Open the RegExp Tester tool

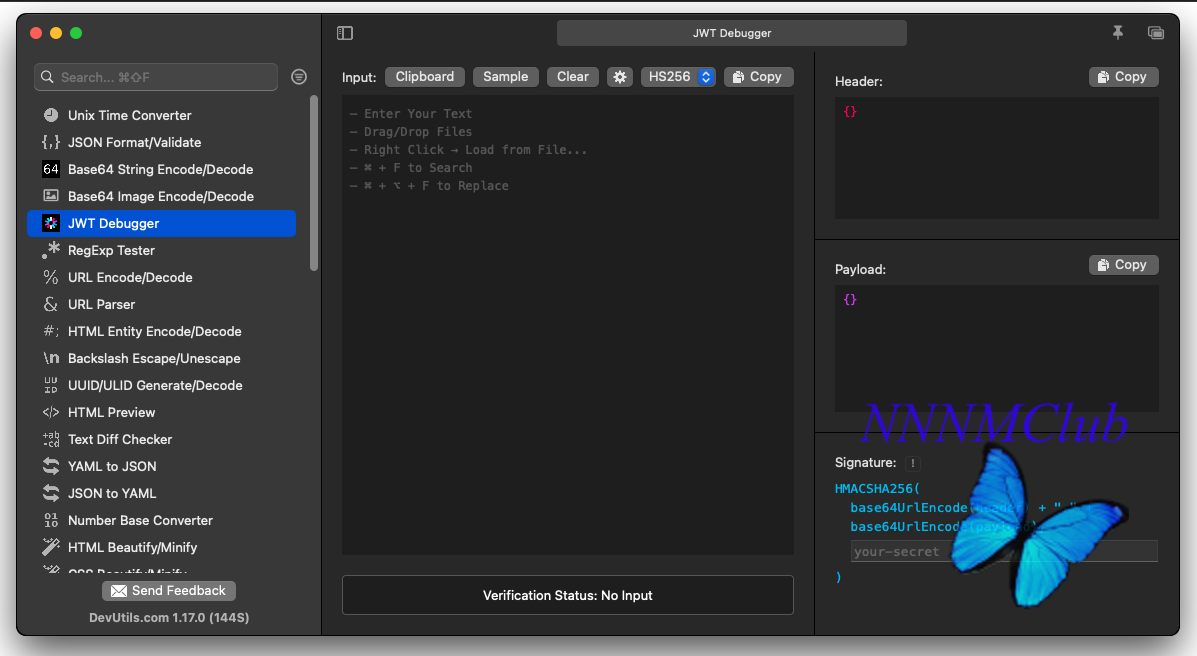coord(111,250)
